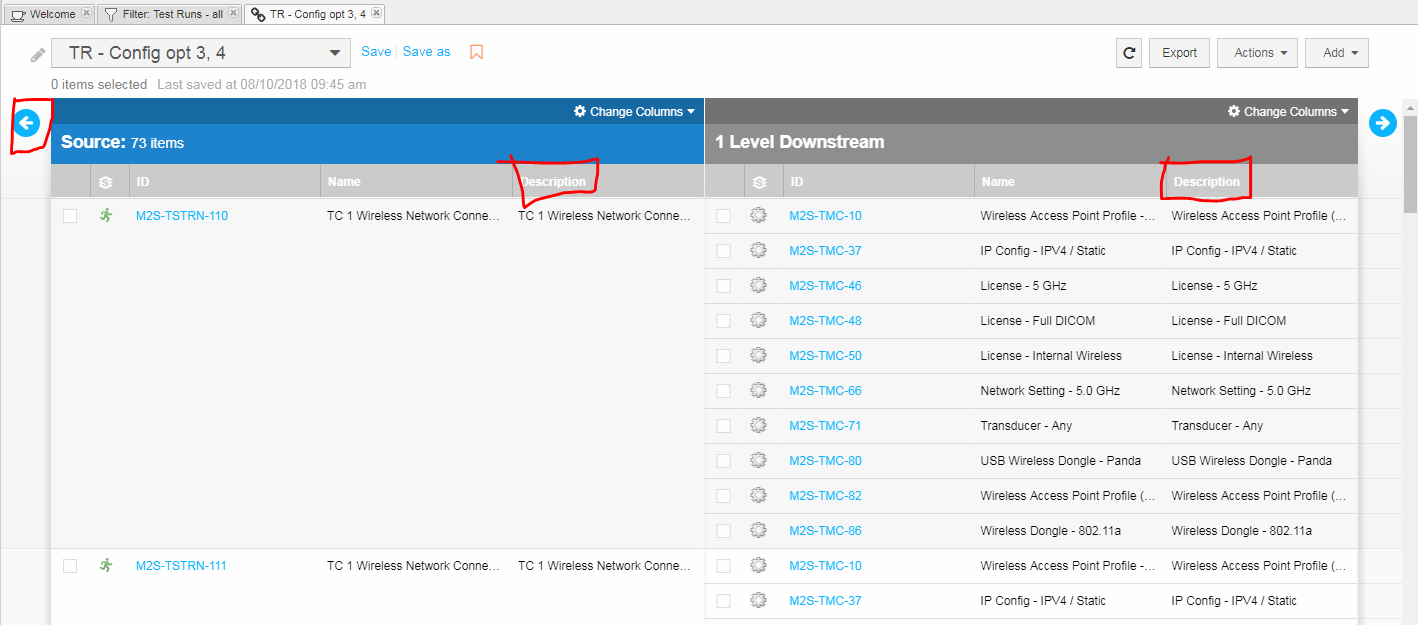Image resolution: width=1418 pixels, height=625 pixels.
Task: Open Change Columns in Downstream panel
Action: [x=1288, y=111]
